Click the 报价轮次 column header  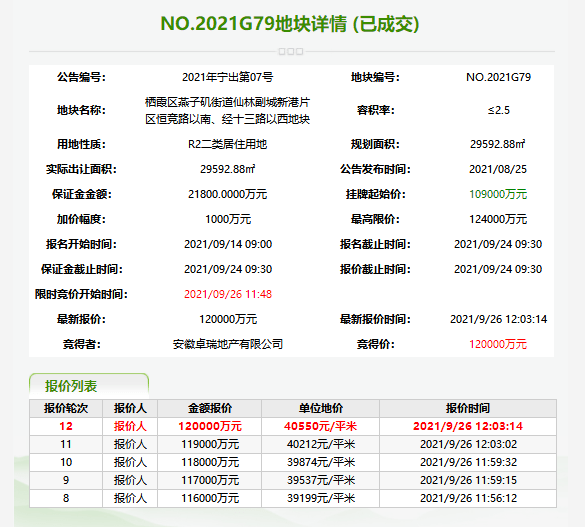66,408
